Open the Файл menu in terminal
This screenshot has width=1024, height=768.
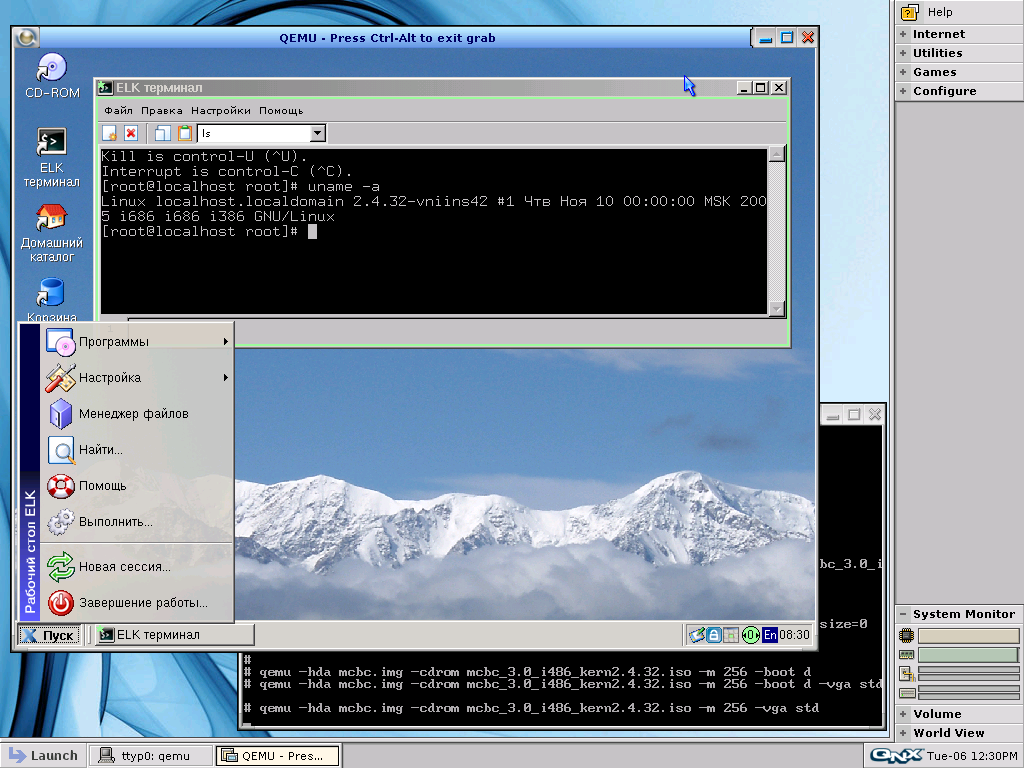click(x=118, y=110)
